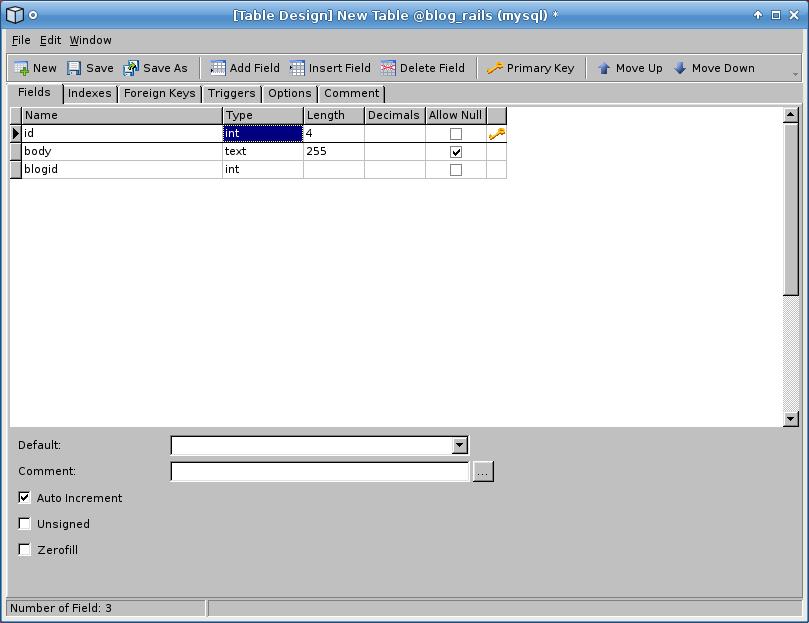Click the highlighted 'int' type cell of id
The image size is (809, 623).
(x=263, y=133)
